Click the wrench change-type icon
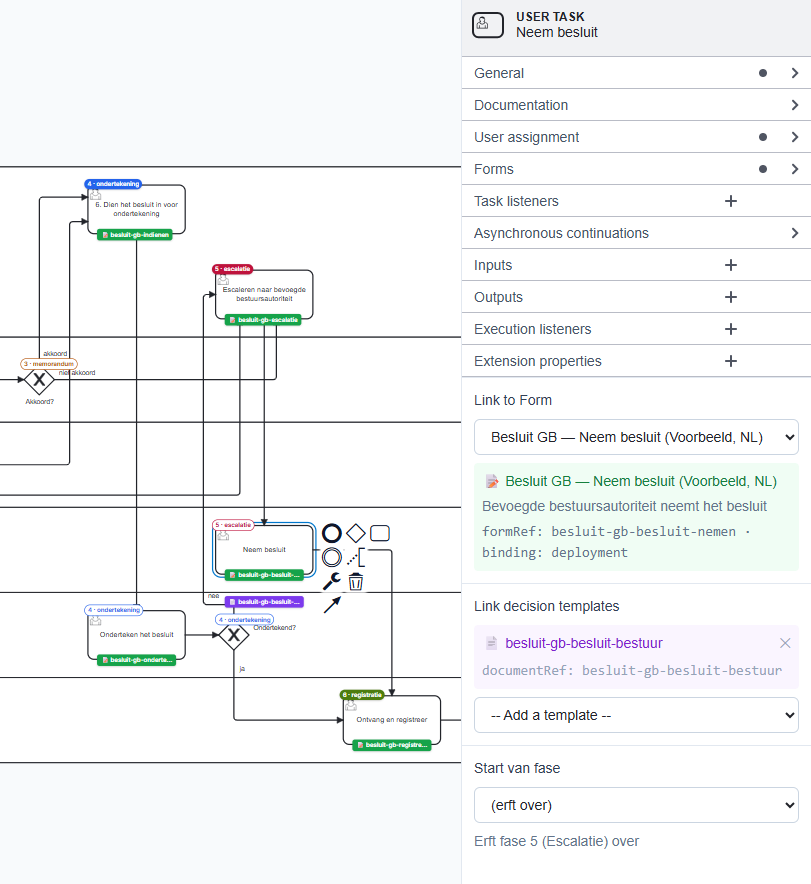 point(331,581)
